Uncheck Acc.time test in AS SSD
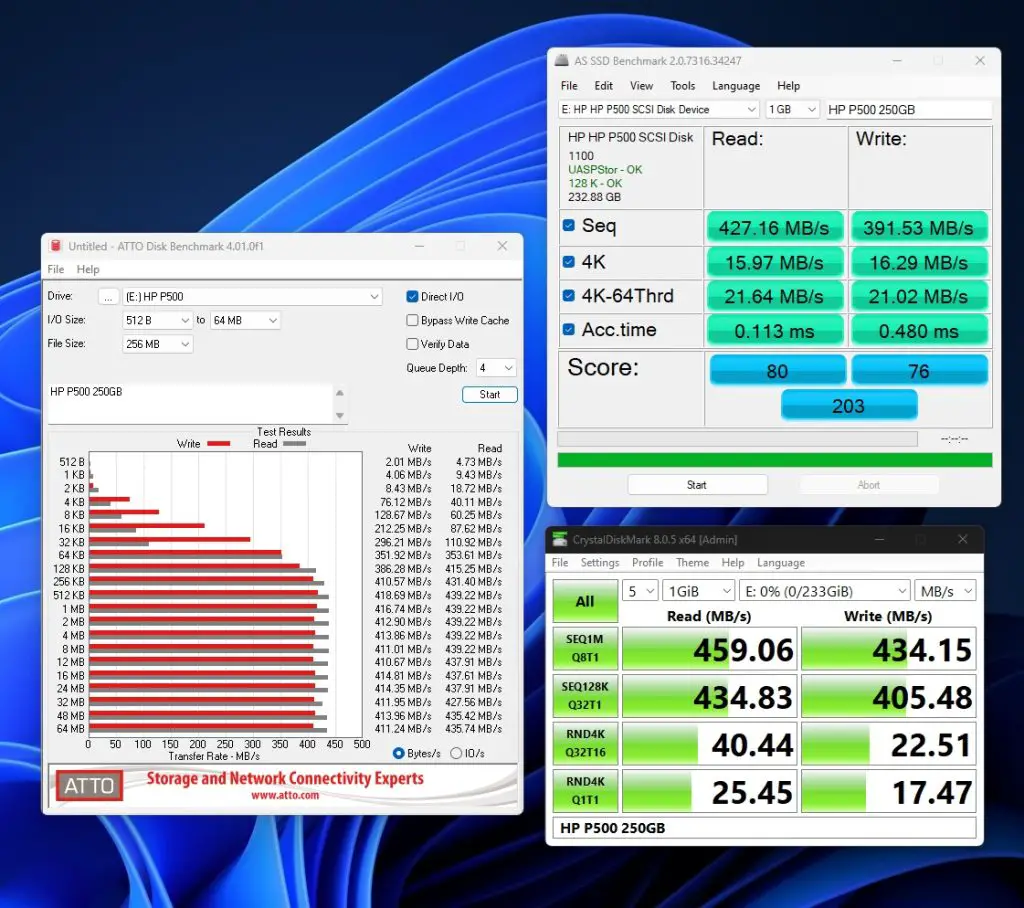This screenshot has width=1024, height=908. (568, 329)
